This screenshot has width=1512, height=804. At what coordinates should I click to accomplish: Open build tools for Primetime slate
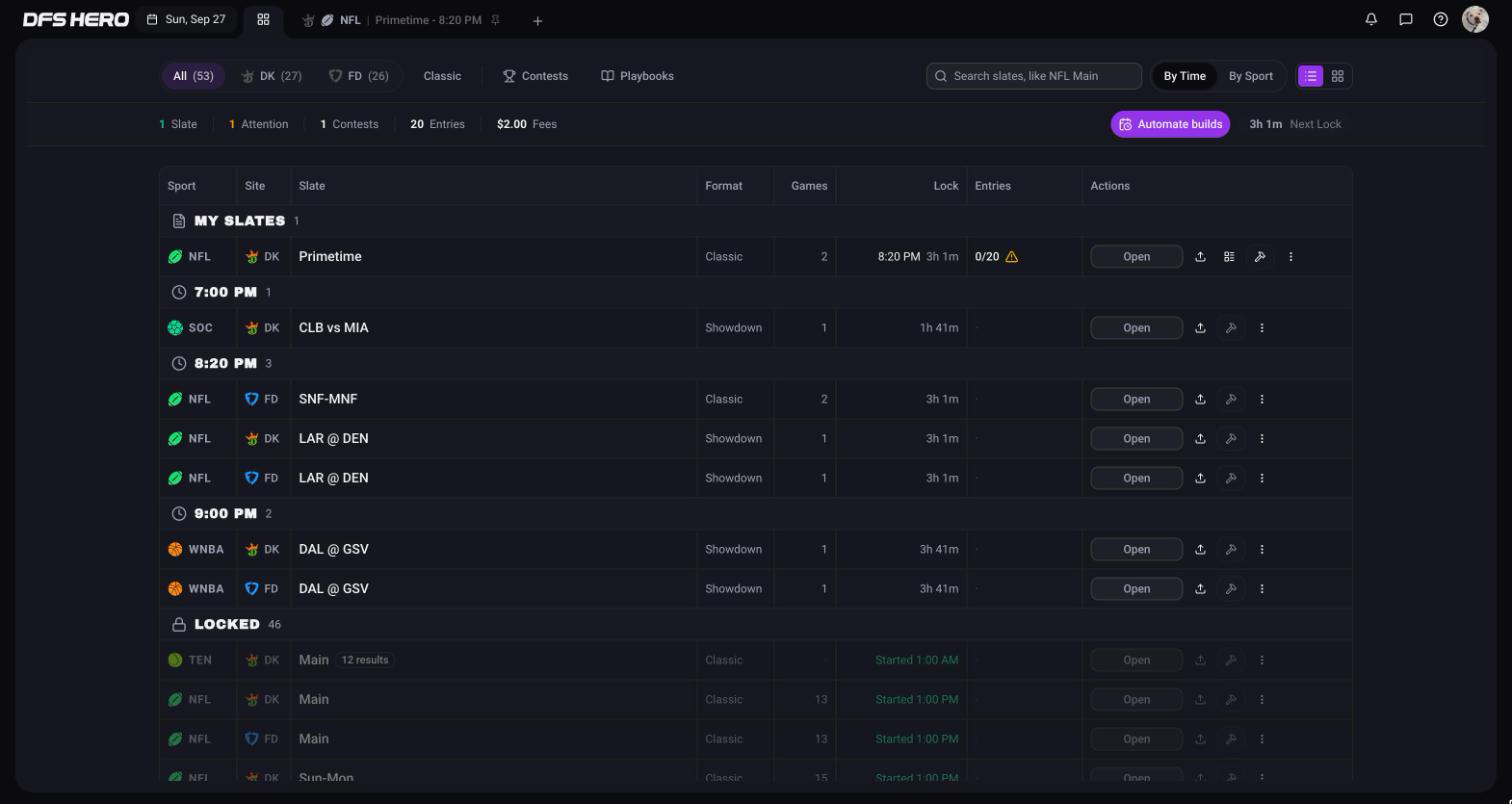pos(1260,257)
